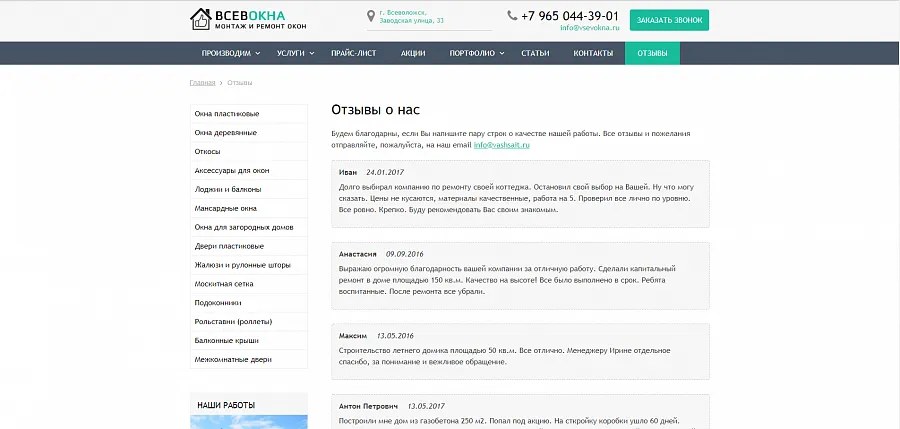Viewport: 900px width, 429px height.
Task: Open the Портфолио menu item
Action: (x=472, y=53)
